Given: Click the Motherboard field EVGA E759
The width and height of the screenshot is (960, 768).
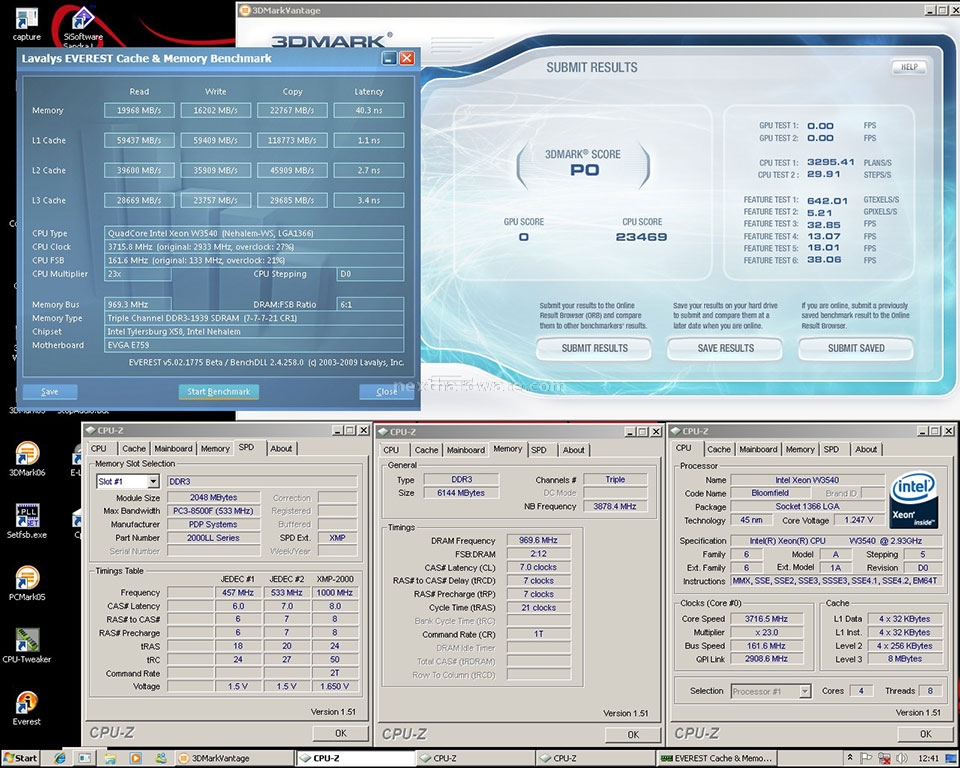Looking at the screenshot, I should [254, 345].
